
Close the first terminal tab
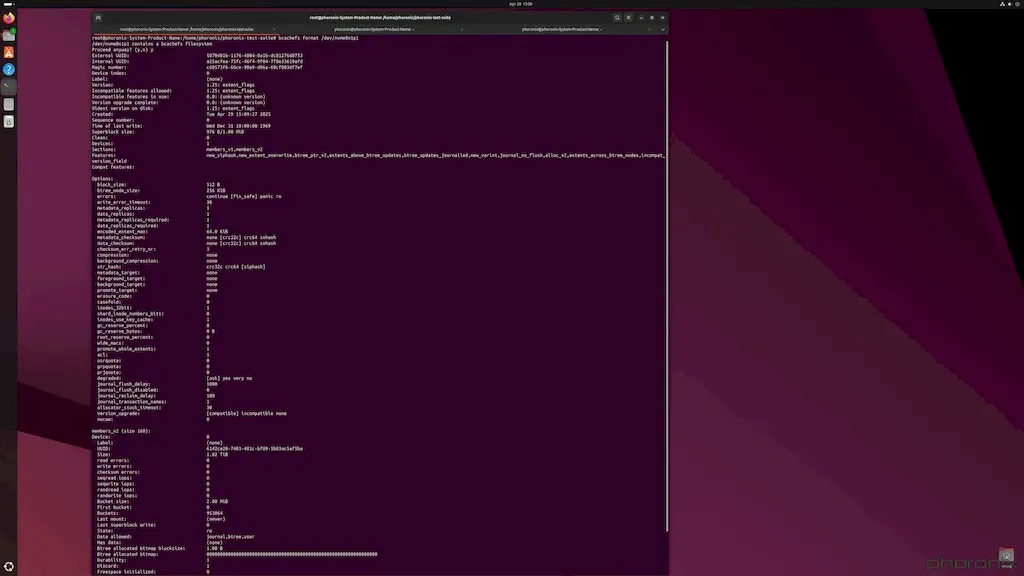pos(274,29)
